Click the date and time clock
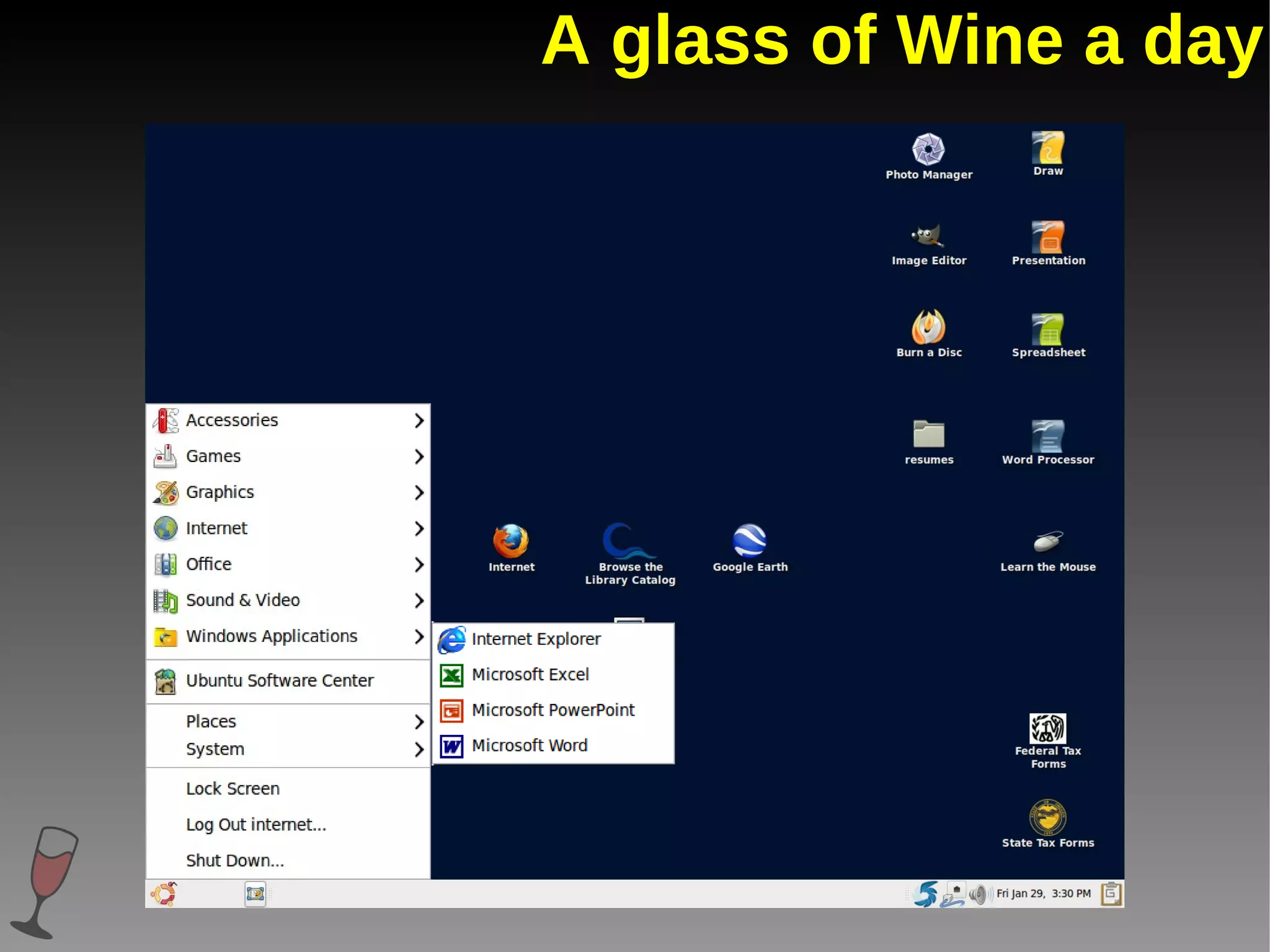1270x952 pixels. (1043, 894)
